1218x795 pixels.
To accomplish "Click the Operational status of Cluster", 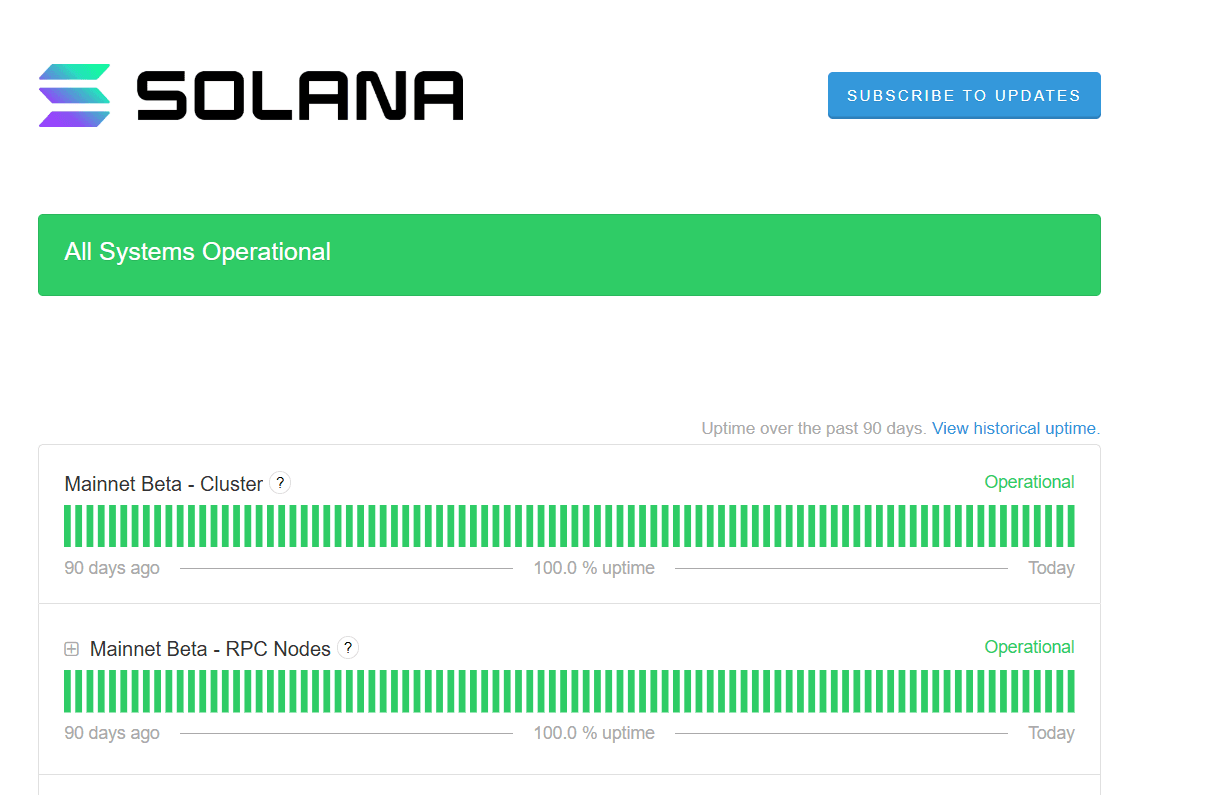I will click(1029, 482).
